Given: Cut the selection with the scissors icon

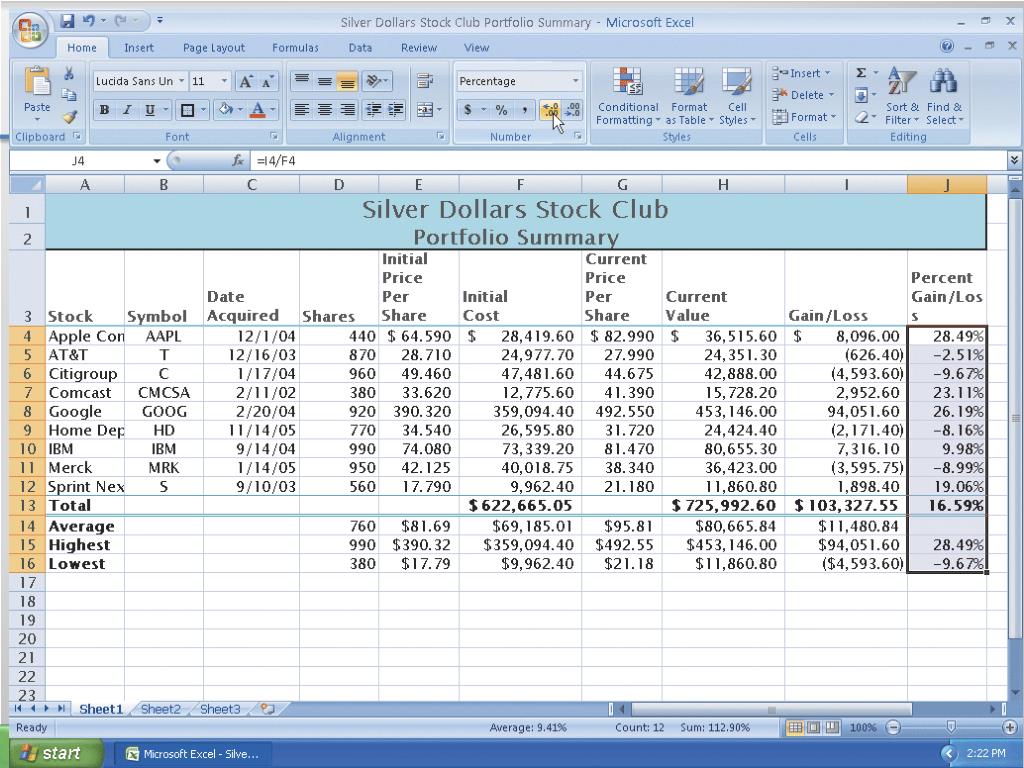Looking at the screenshot, I should [x=69, y=74].
